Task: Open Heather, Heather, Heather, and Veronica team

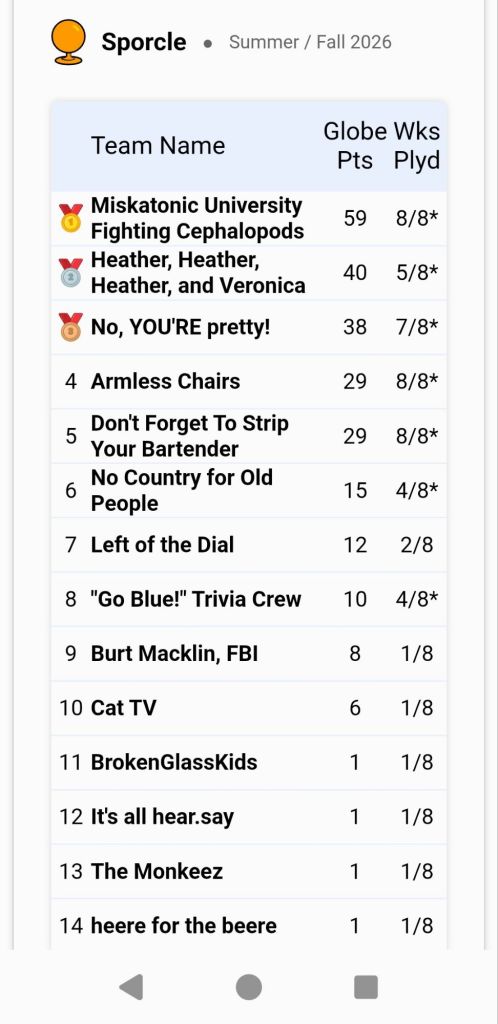Action: (x=198, y=272)
